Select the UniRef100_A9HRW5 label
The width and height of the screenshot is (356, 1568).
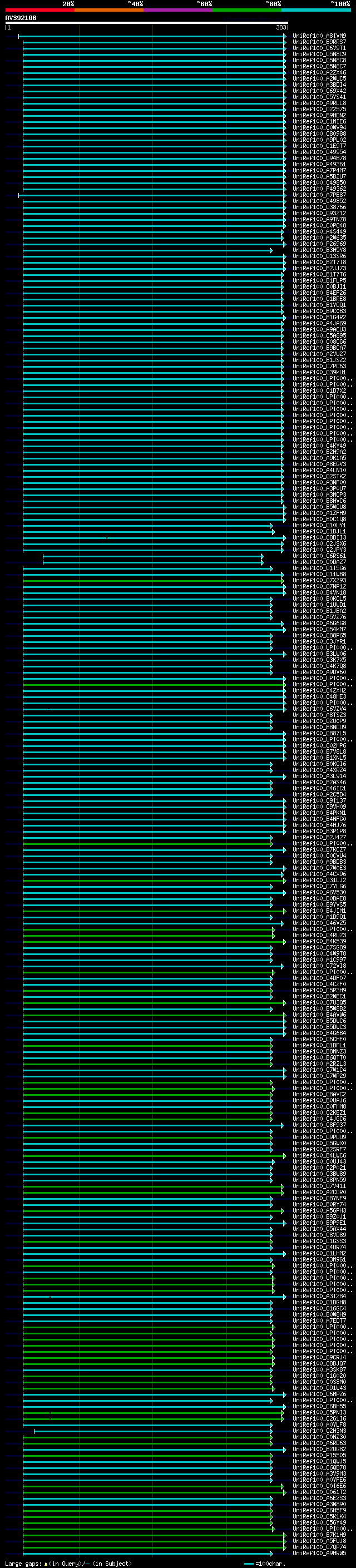pyautogui.click(x=319, y=1554)
